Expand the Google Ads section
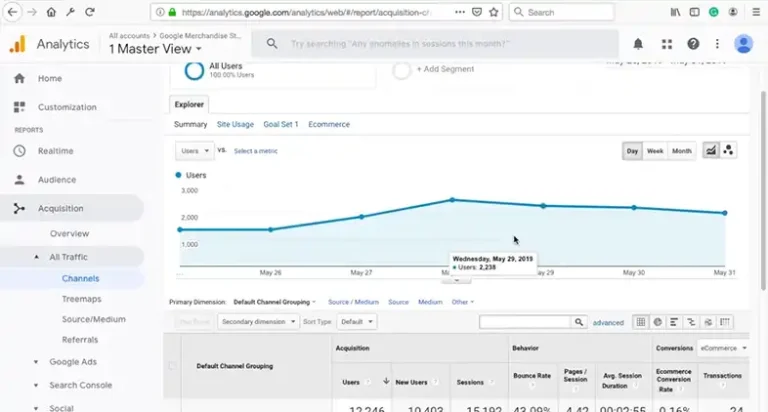The height and width of the screenshot is (412, 768). point(36,362)
